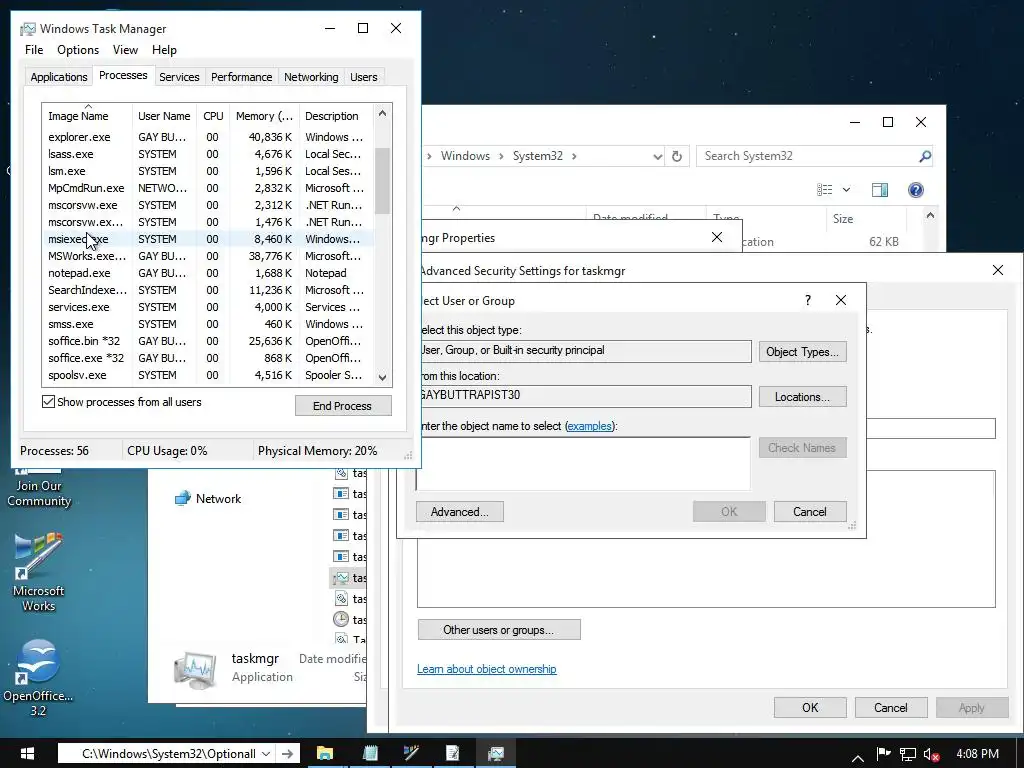Viewport: 1024px width, 768px height.
Task: Switch to Microsoft Works taskbar icon
Action: pos(411,753)
